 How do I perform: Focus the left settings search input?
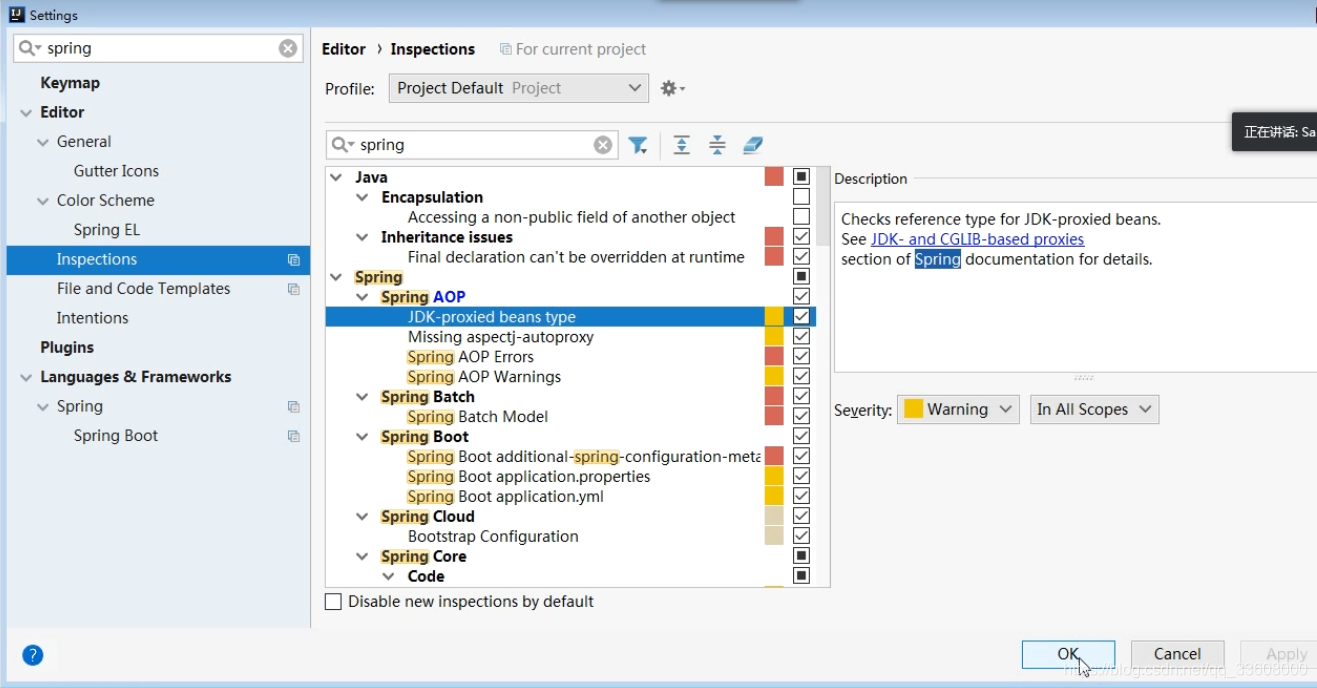(x=160, y=48)
